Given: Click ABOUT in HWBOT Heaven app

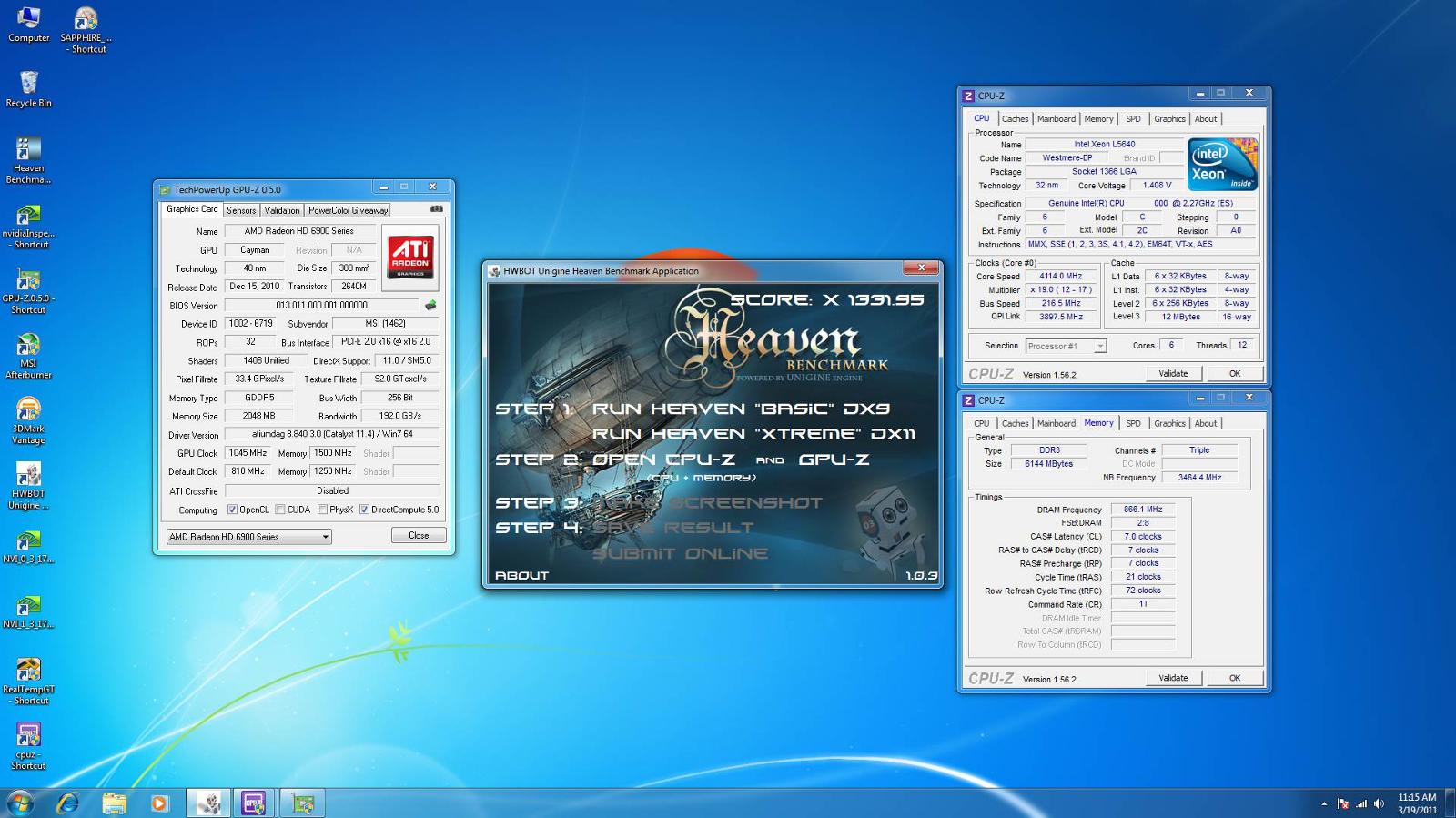Looking at the screenshot, I should click(521, 575).
